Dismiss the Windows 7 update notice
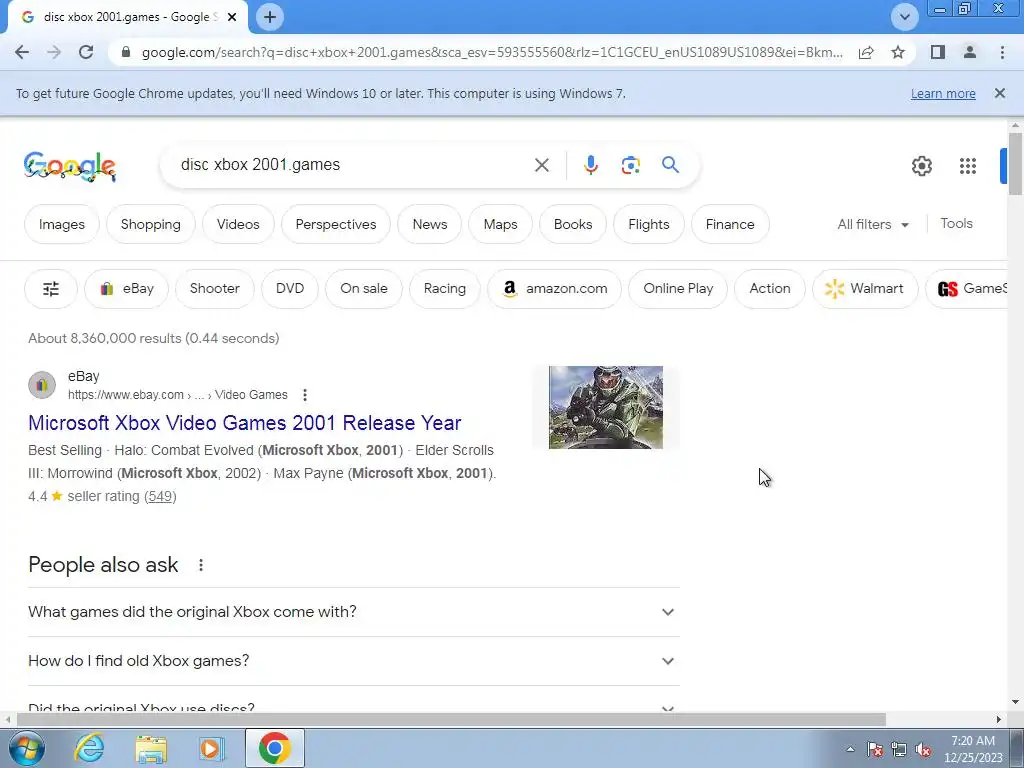 (x=1000, y=93)
